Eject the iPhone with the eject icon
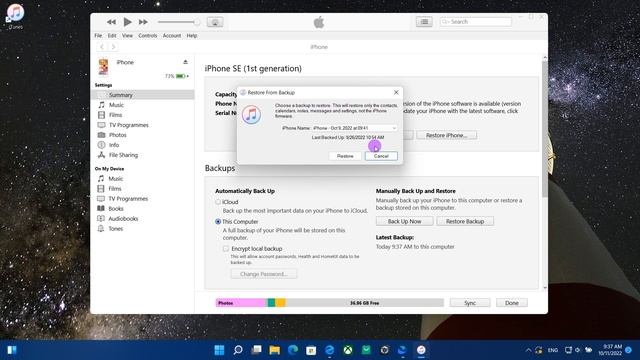 click(185, 62)
